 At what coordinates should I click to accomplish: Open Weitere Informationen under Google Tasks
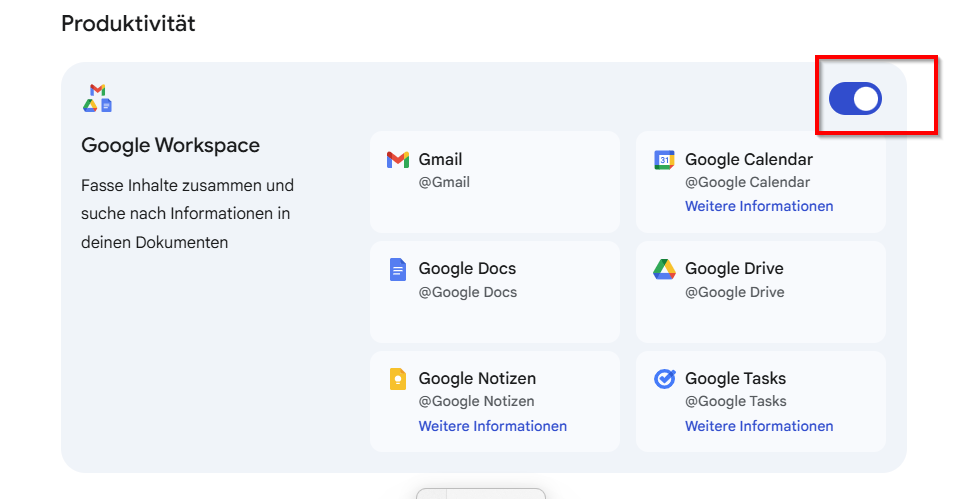pyautogui.click(x=758, y=426)
